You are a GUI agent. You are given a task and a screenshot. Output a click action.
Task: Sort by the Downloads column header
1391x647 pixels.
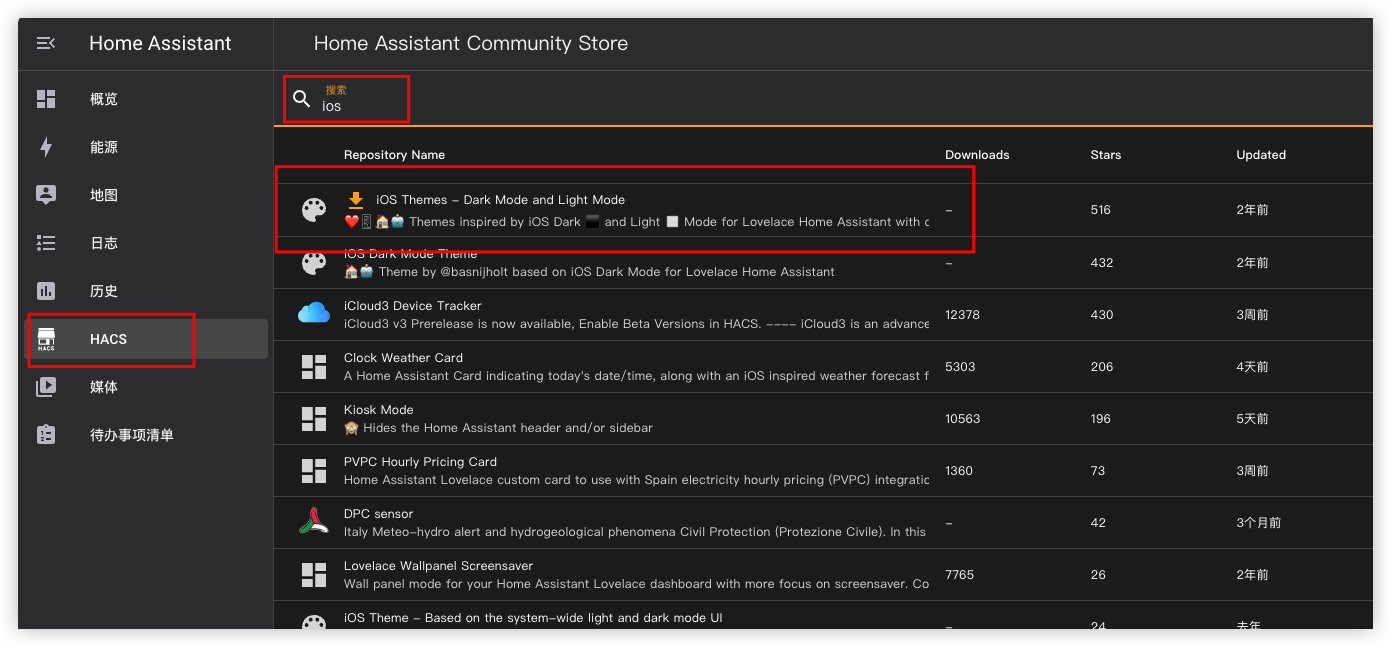976,155
